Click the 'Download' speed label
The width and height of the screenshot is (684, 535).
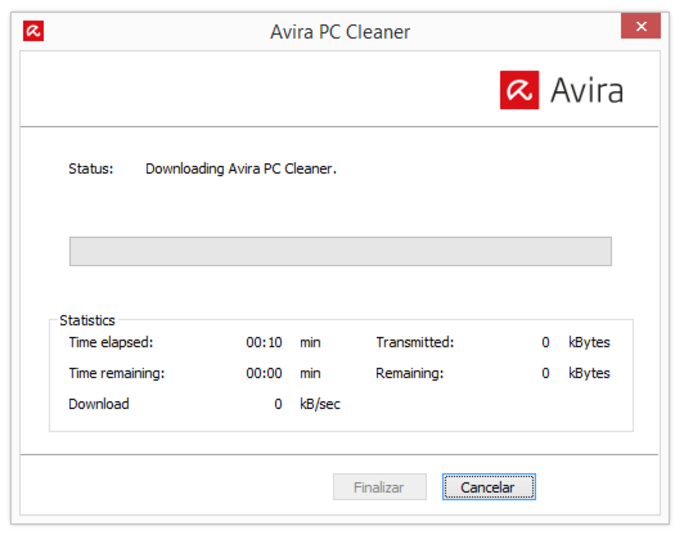coord(99,404)
